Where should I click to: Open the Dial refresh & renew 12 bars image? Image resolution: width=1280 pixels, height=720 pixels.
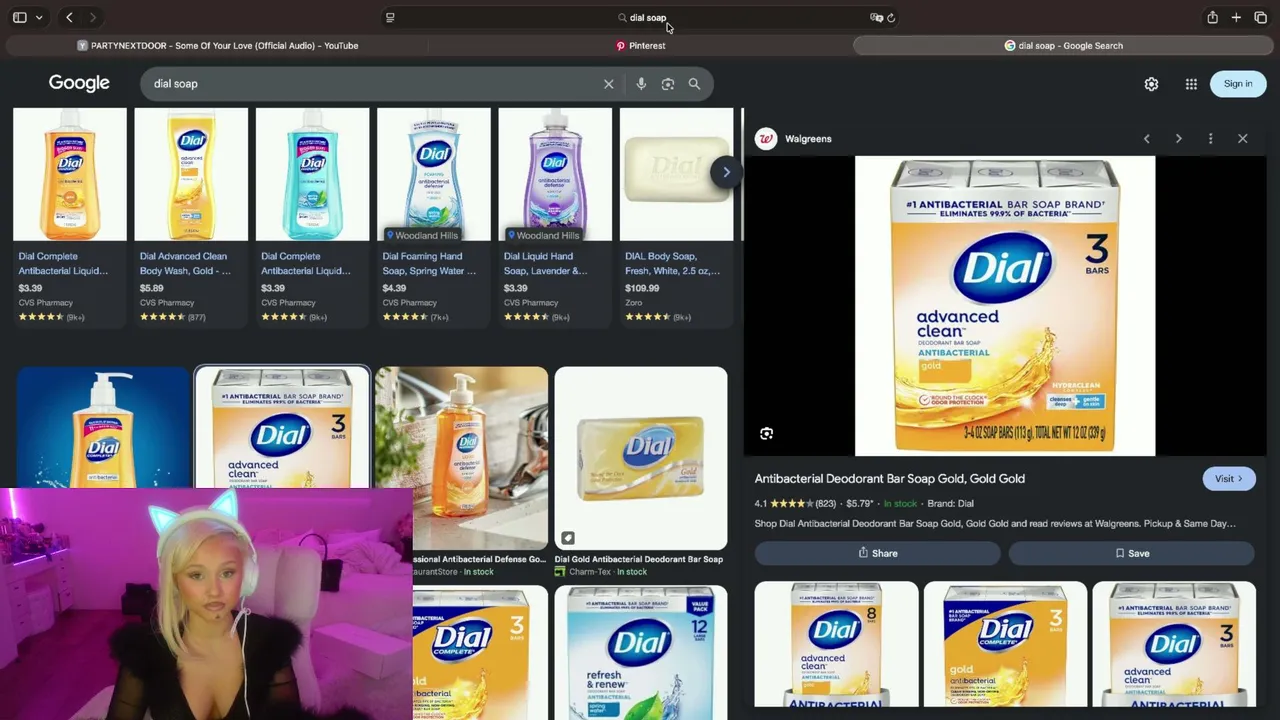pos(641,653)
